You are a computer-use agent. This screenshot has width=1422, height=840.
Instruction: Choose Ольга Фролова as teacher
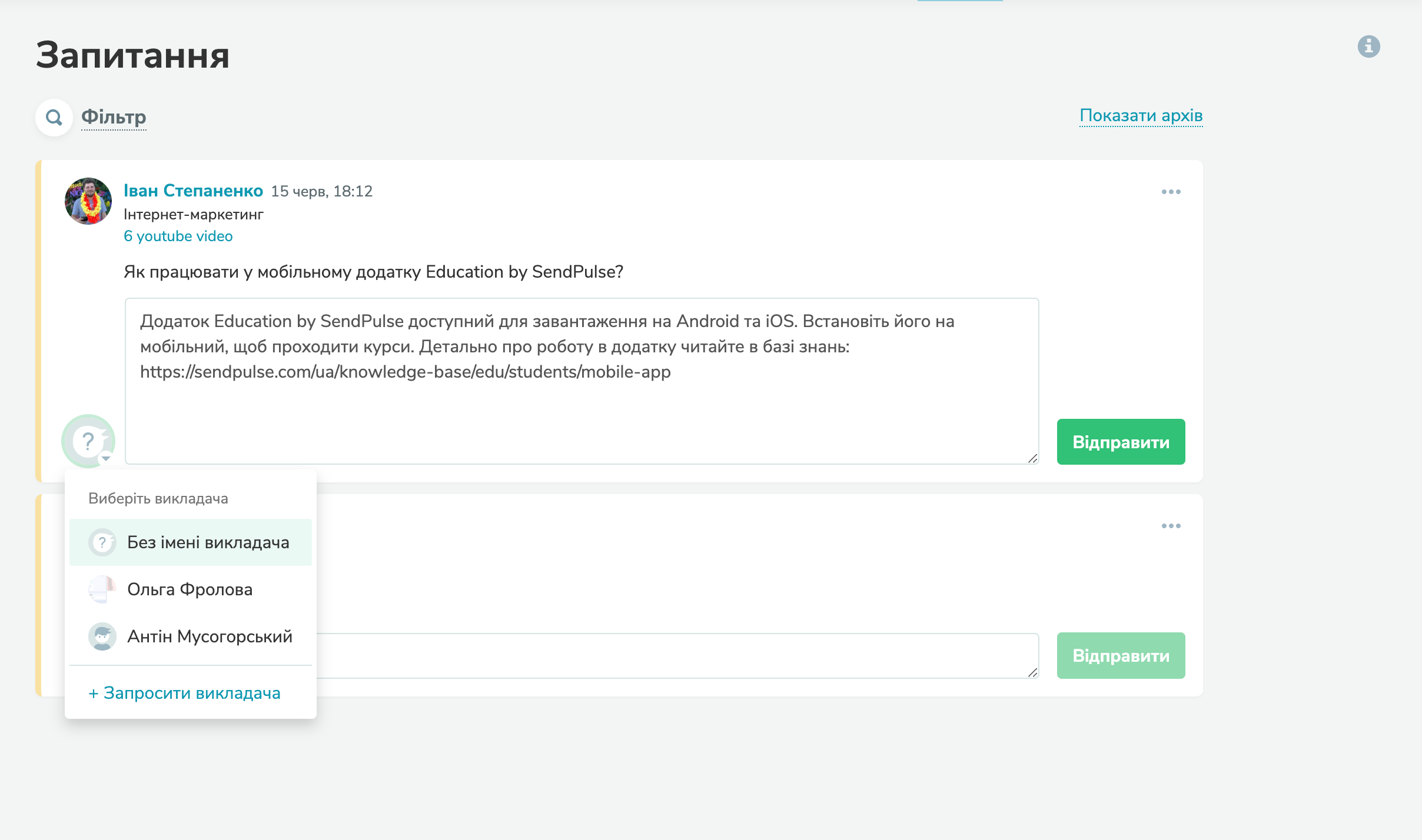point(190,589)
